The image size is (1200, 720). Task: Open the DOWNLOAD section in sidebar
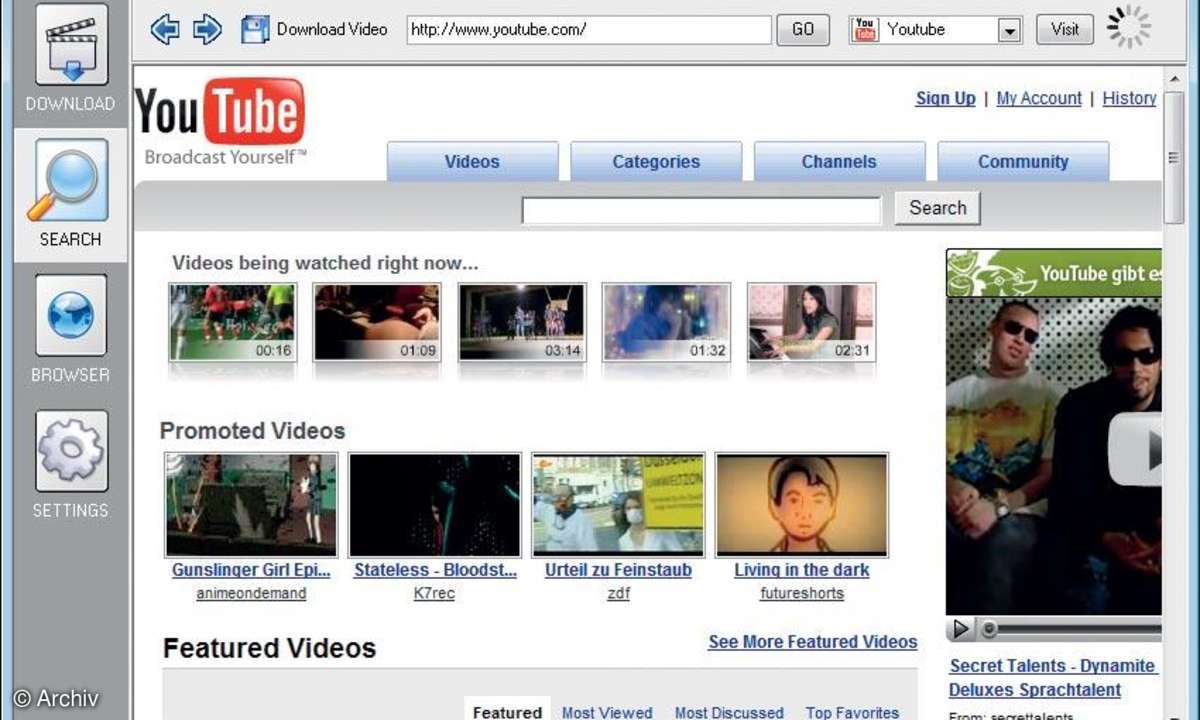71,58
